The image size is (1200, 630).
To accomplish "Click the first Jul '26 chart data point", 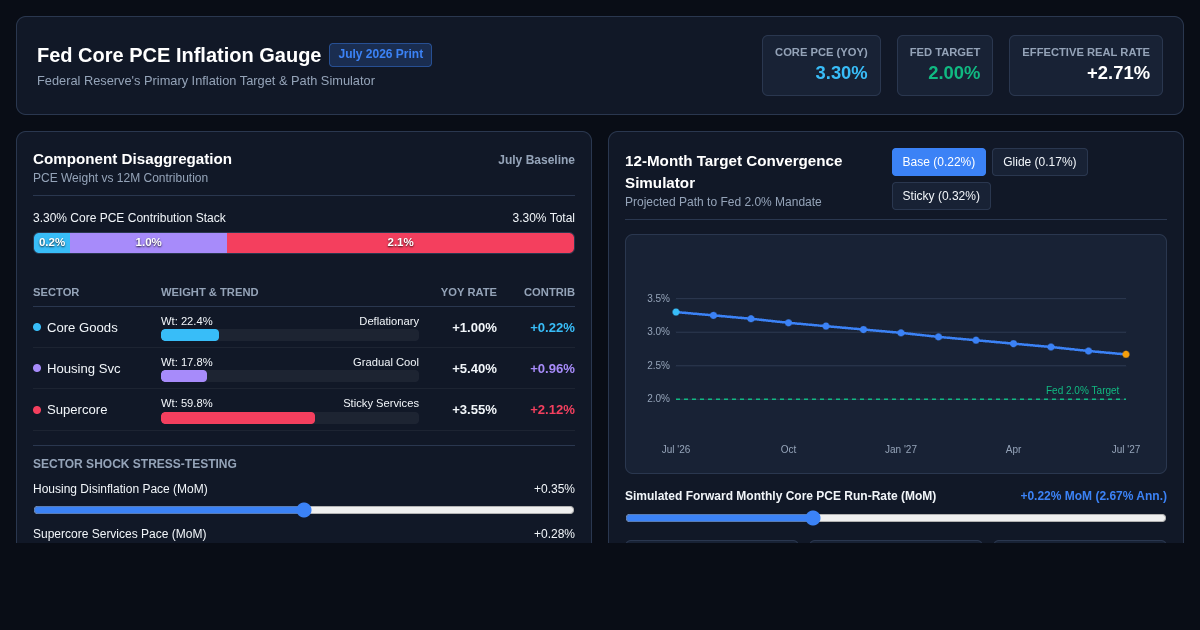I will (x=676, y=312).
